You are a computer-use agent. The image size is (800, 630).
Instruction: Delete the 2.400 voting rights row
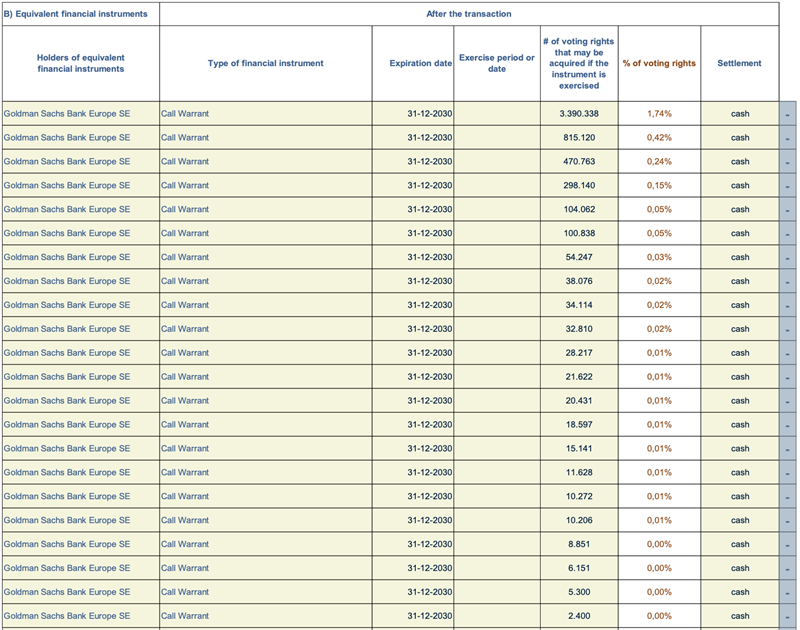(788, 616)
